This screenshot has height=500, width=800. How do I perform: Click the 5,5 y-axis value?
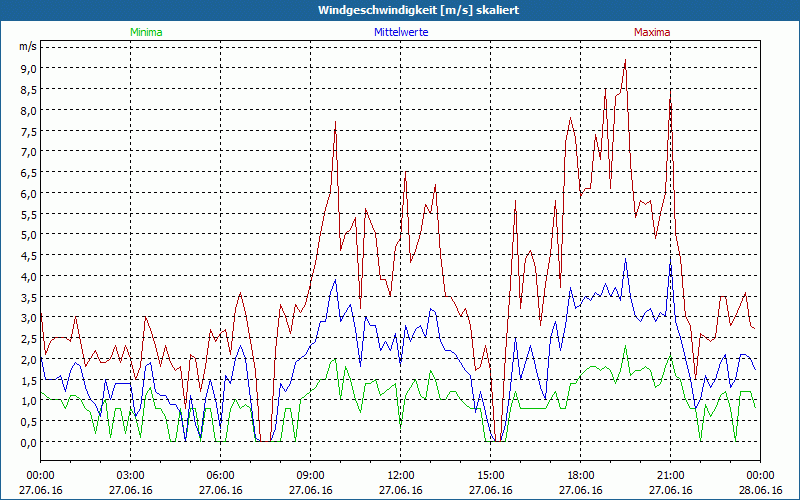29,214
